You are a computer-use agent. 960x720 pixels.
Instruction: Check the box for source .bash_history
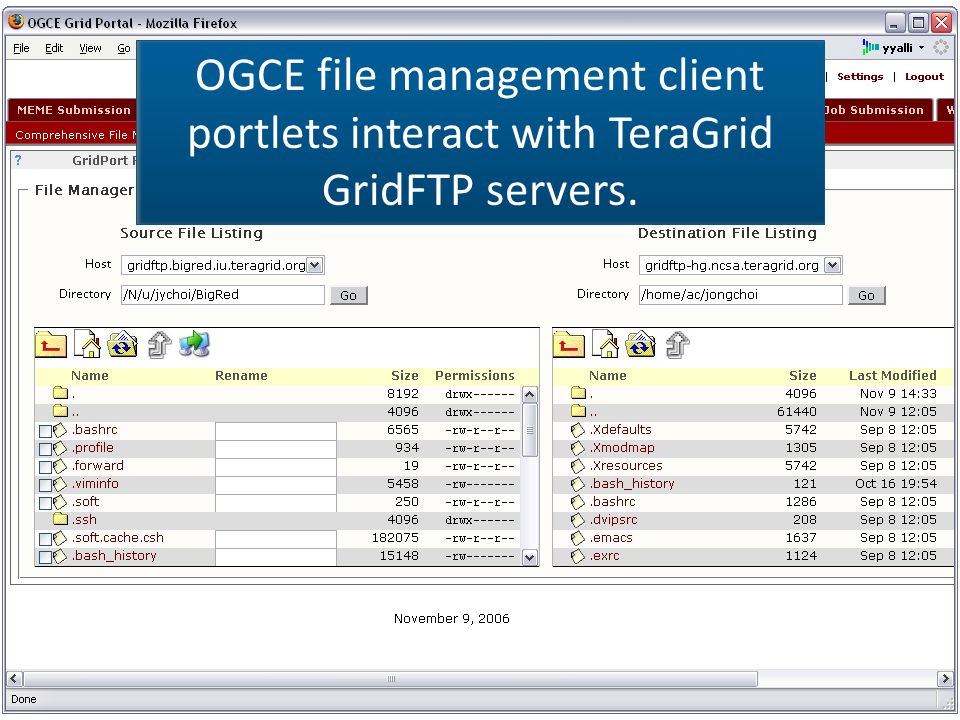(45, 557)
